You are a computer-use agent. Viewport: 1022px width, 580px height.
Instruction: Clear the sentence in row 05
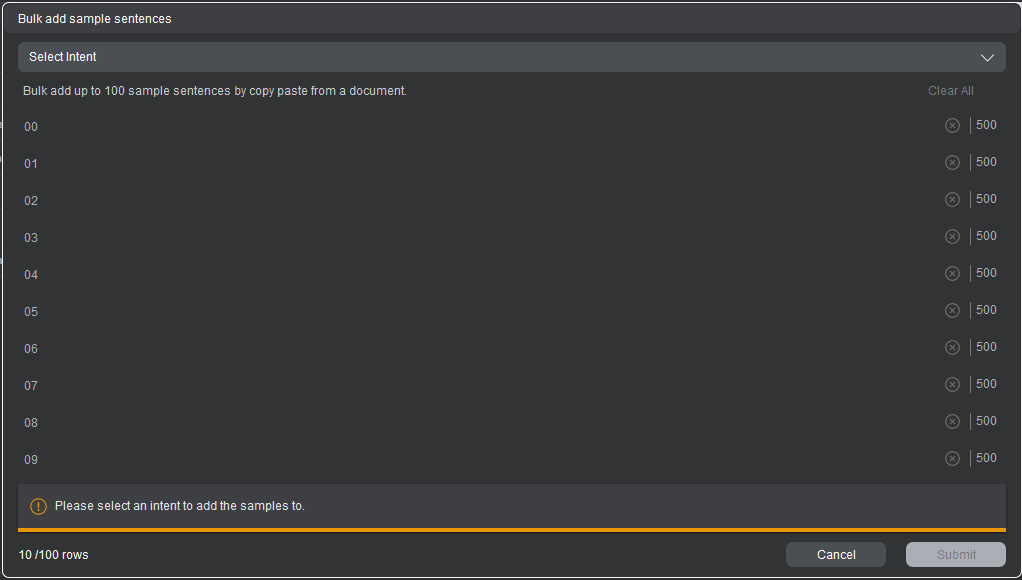coord(952,311)
